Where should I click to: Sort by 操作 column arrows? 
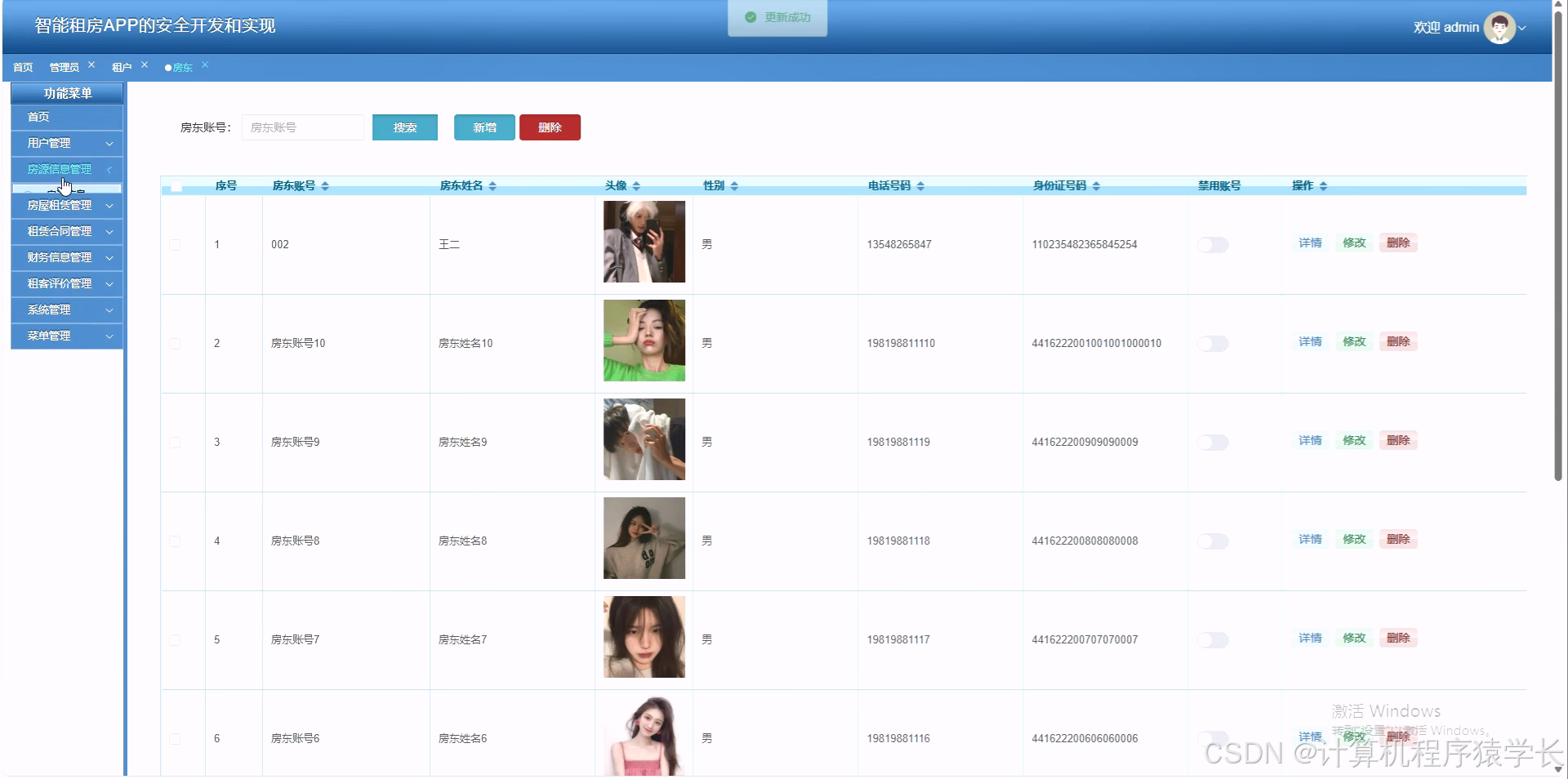coord(1323,186)
